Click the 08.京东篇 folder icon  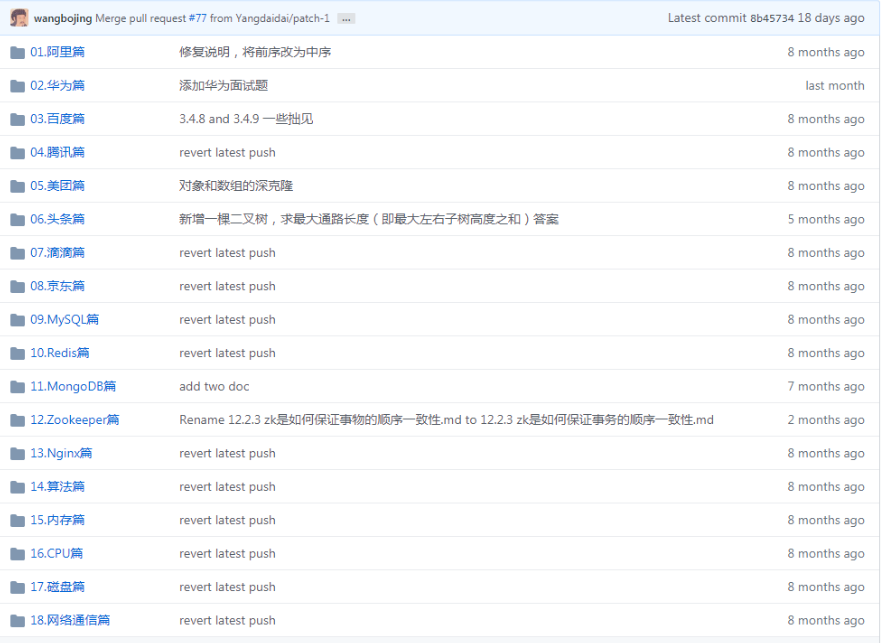(17, 286)
